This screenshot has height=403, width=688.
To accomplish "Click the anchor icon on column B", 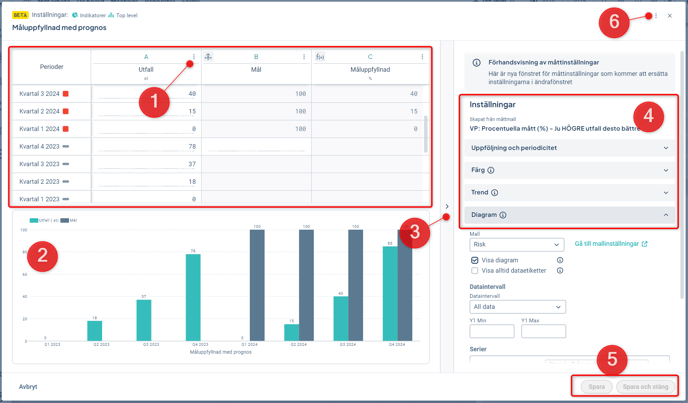I will click(208, 57).
